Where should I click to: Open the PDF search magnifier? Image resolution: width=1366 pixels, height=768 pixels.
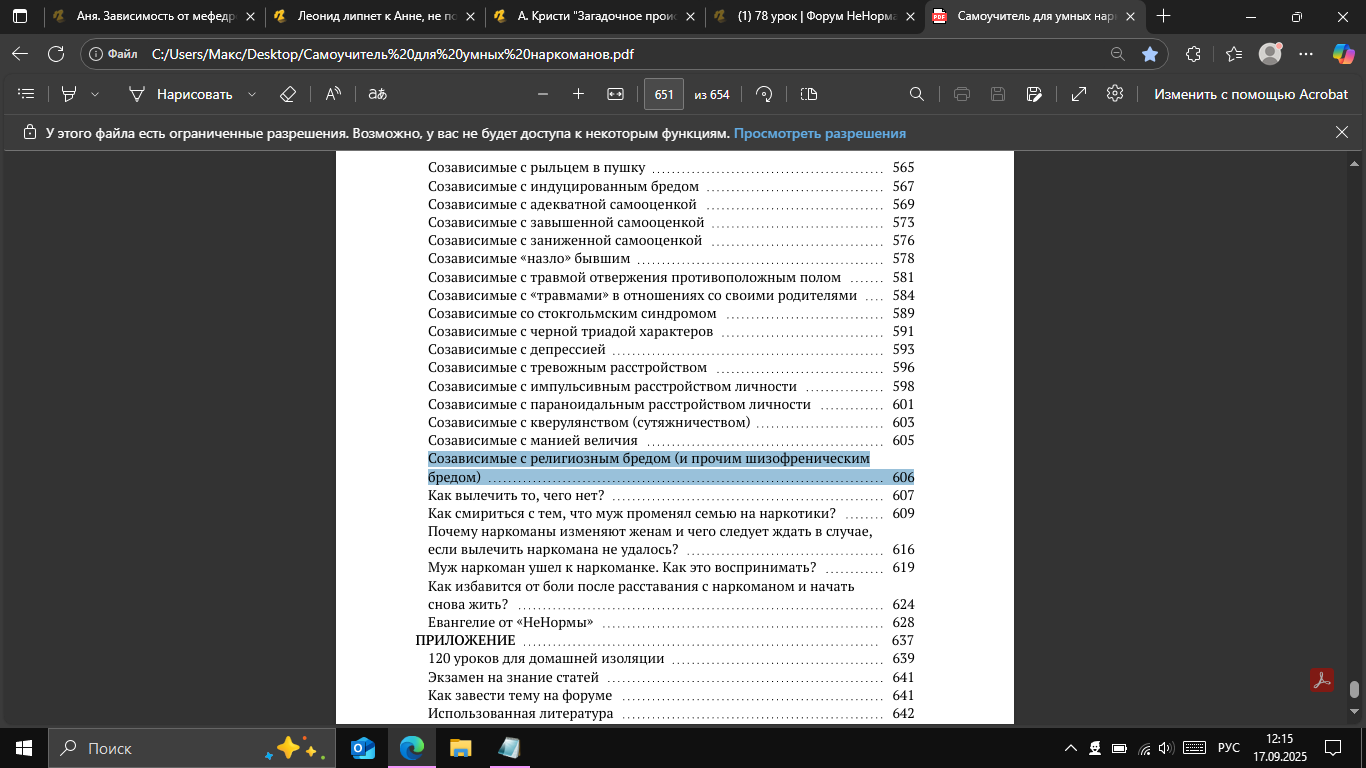click(916, 94)
